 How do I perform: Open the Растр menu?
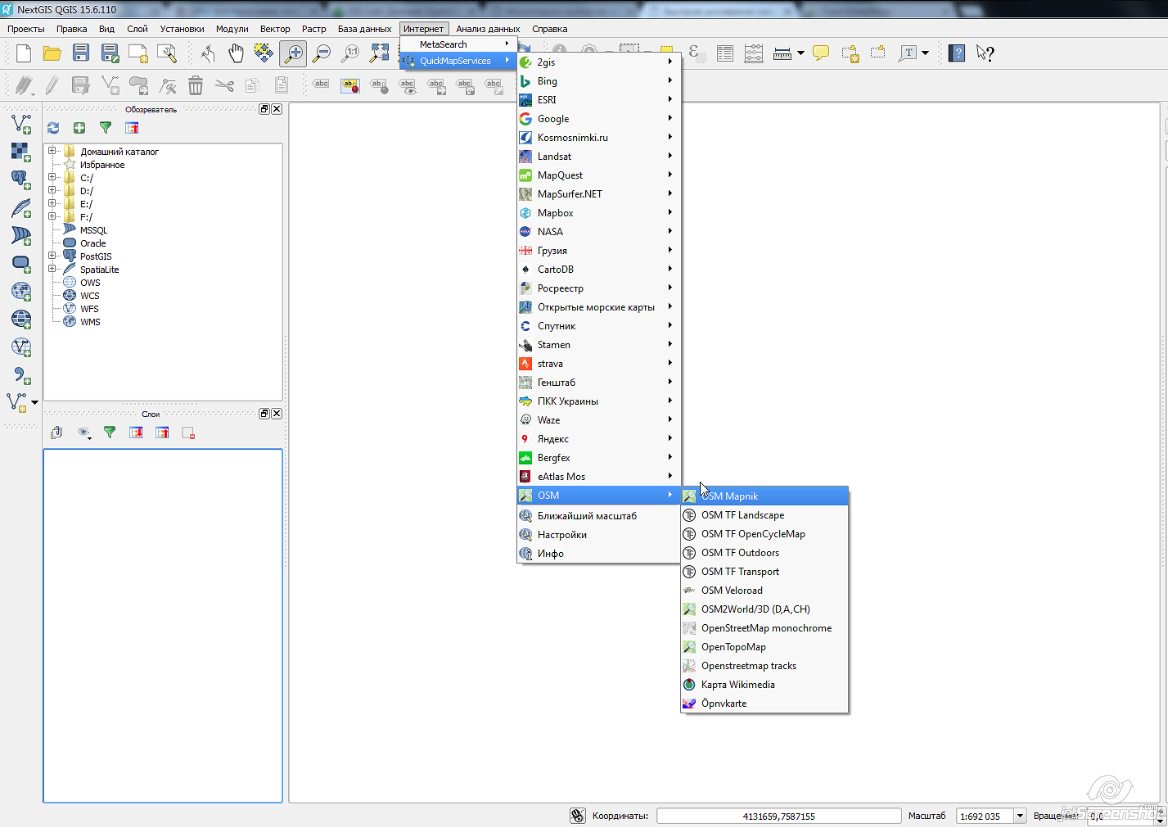(x=314, y=28)
